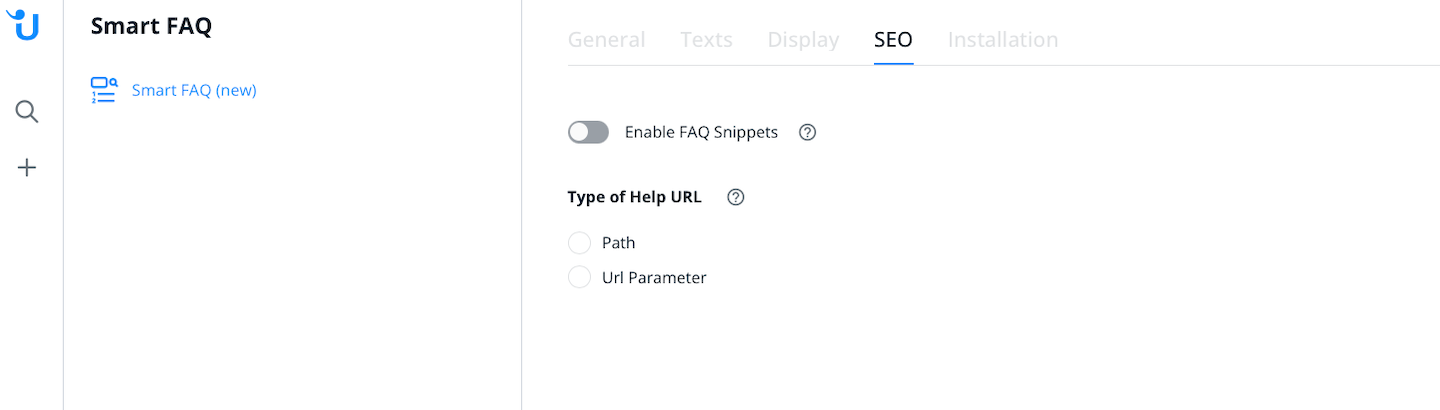The height and width of the screenshot is (410, 1440).
Task: Click the Path option label
Action: (x=618, y=243)
